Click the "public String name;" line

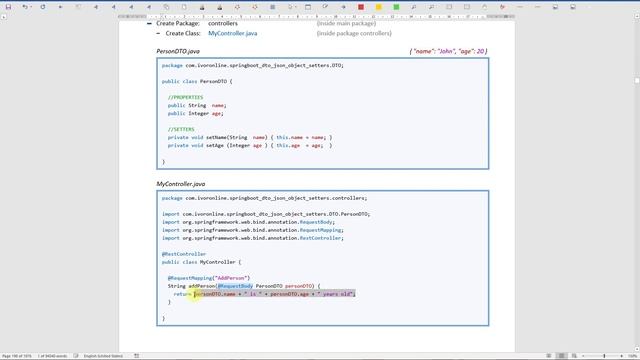pos(197,105)
